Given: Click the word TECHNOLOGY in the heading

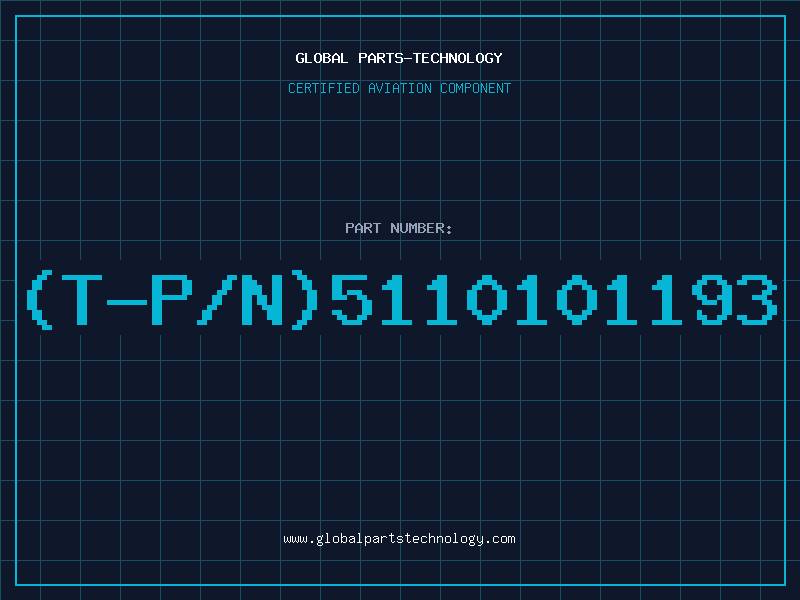Looking at the screenshot, I should click(x=458, y=58).
